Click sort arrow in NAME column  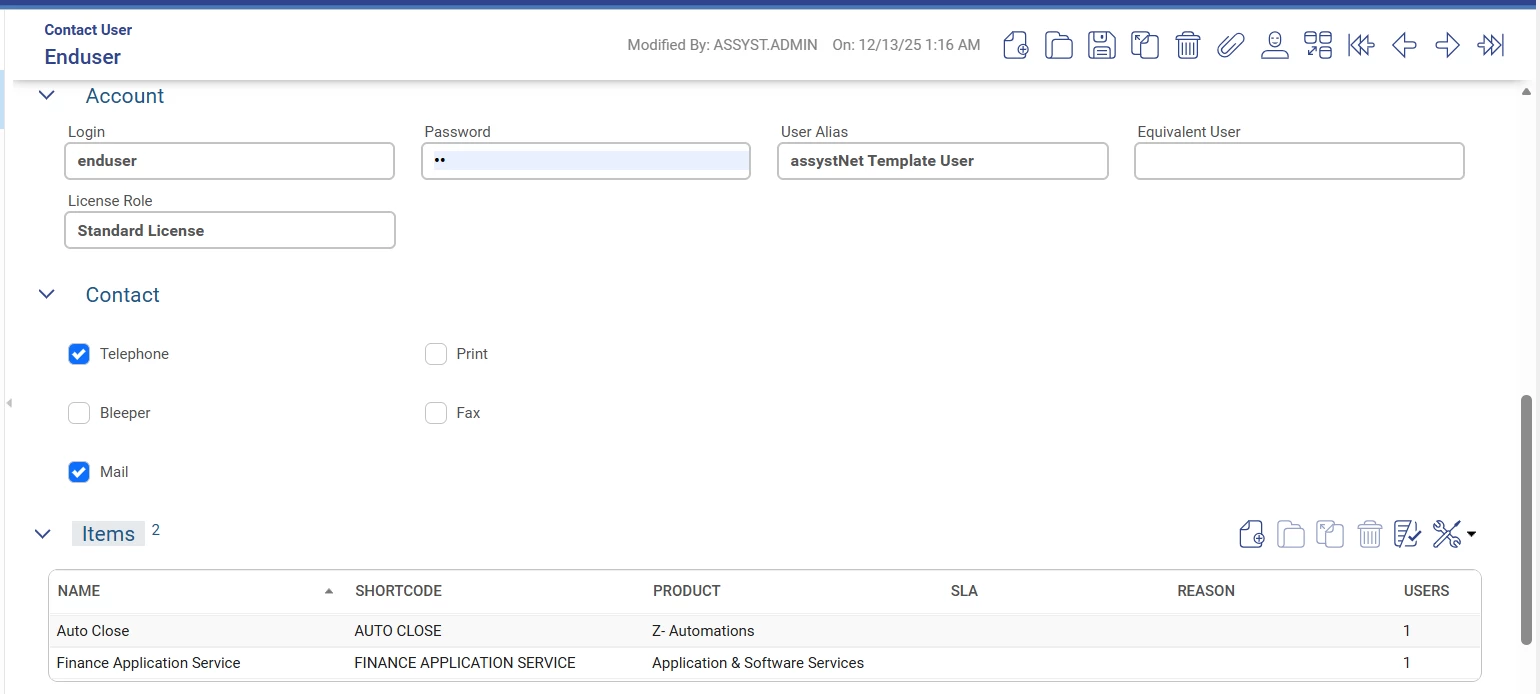pos(329,591)
